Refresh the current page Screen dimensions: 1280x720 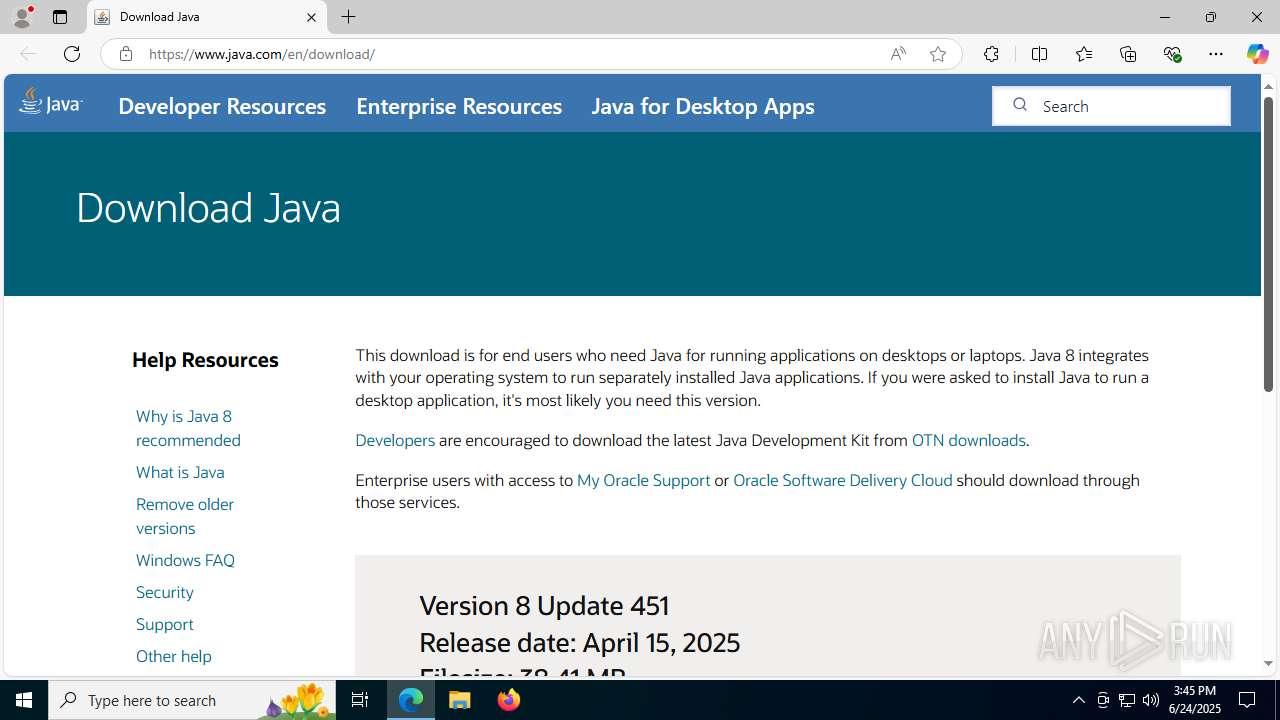click(x=72, y=54)
